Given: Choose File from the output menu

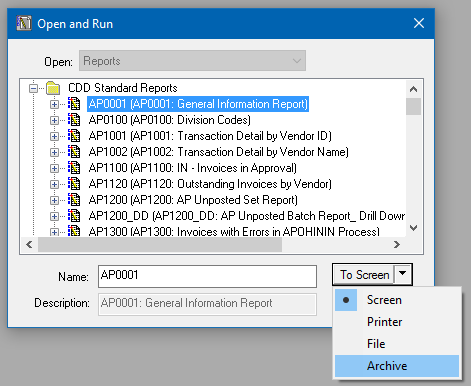Looking at the screenshot, I should click(397, 344).
